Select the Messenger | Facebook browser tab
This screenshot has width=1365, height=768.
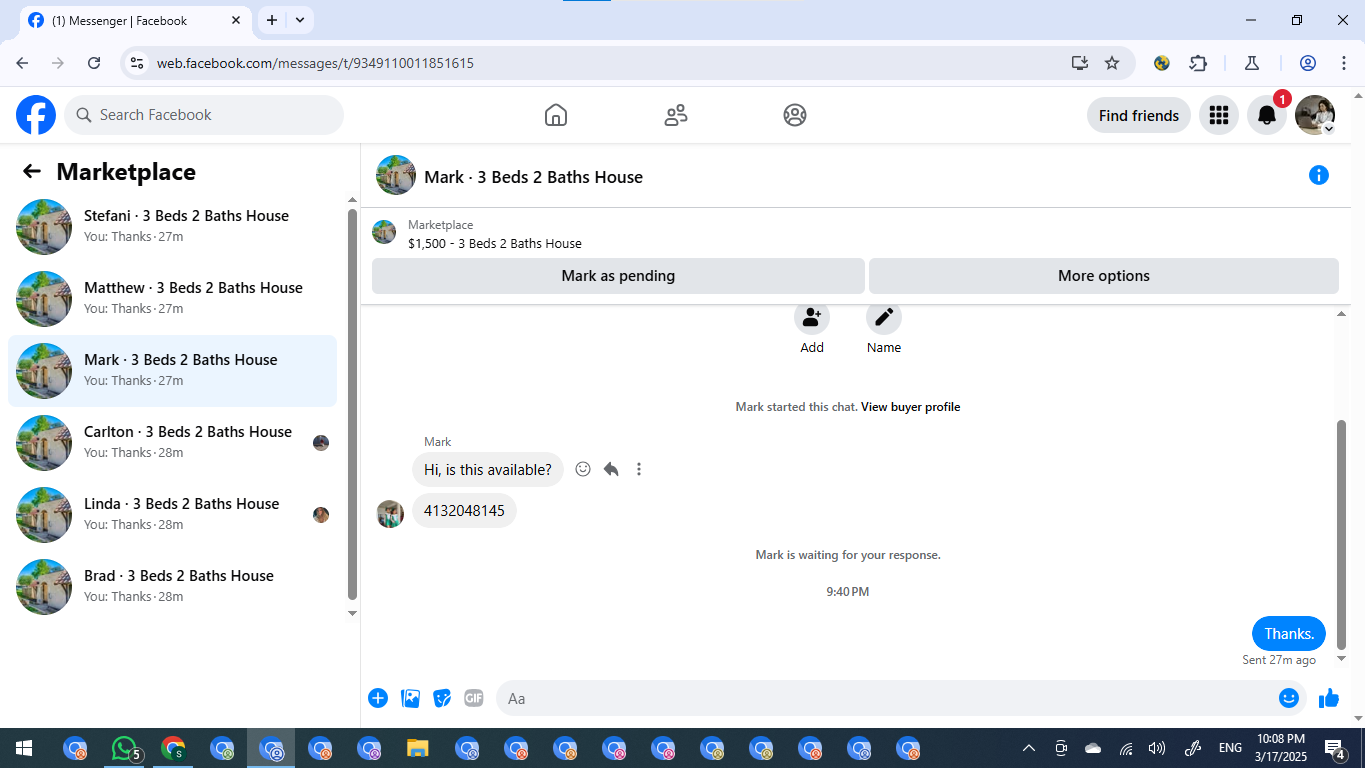(137, 20)
